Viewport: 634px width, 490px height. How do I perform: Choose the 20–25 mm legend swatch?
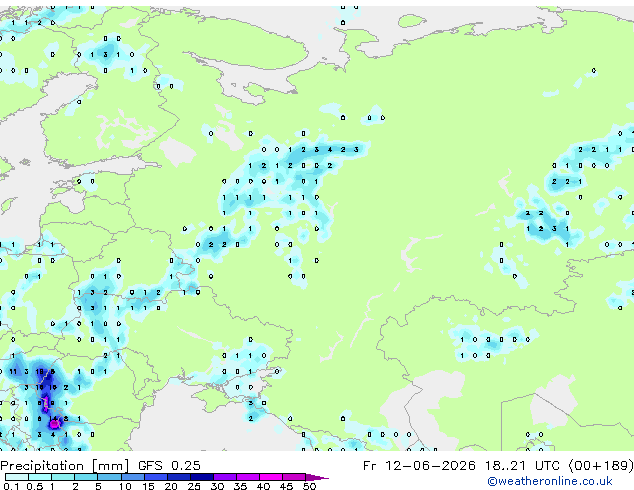178,477
